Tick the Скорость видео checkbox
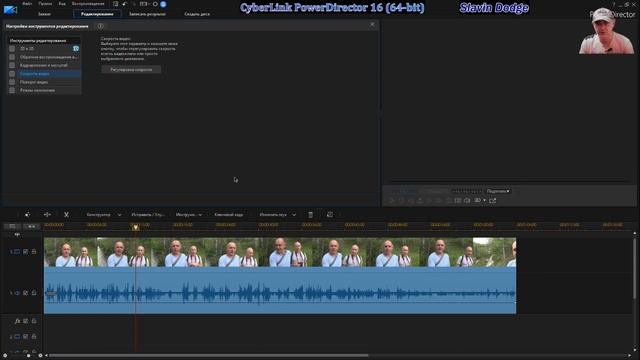 point(12,74)
